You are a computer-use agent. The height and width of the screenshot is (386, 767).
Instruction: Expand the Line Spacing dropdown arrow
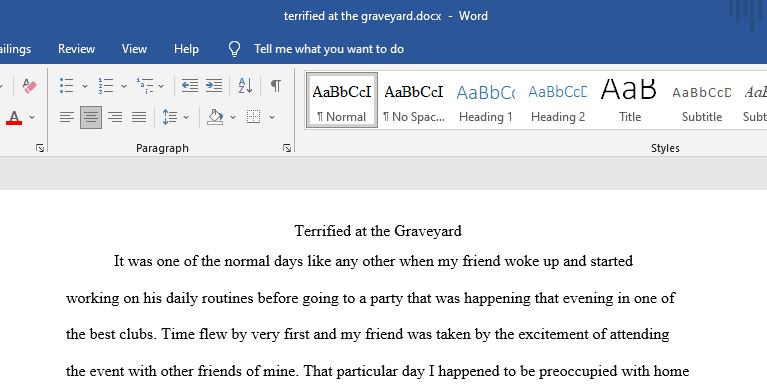[186, 117]
